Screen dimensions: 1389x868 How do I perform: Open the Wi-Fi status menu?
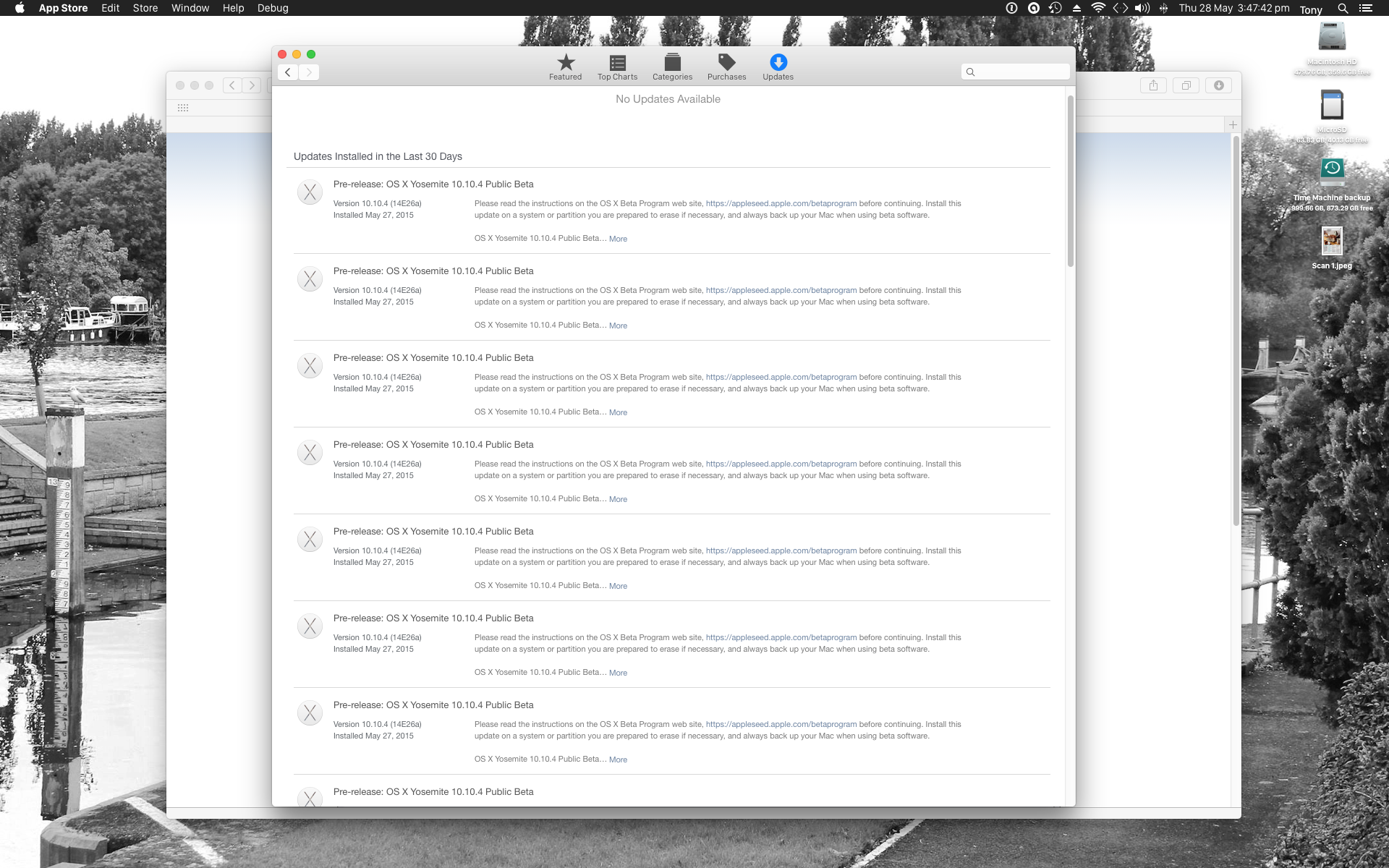pyautogui.click(x=1098, y=8)
